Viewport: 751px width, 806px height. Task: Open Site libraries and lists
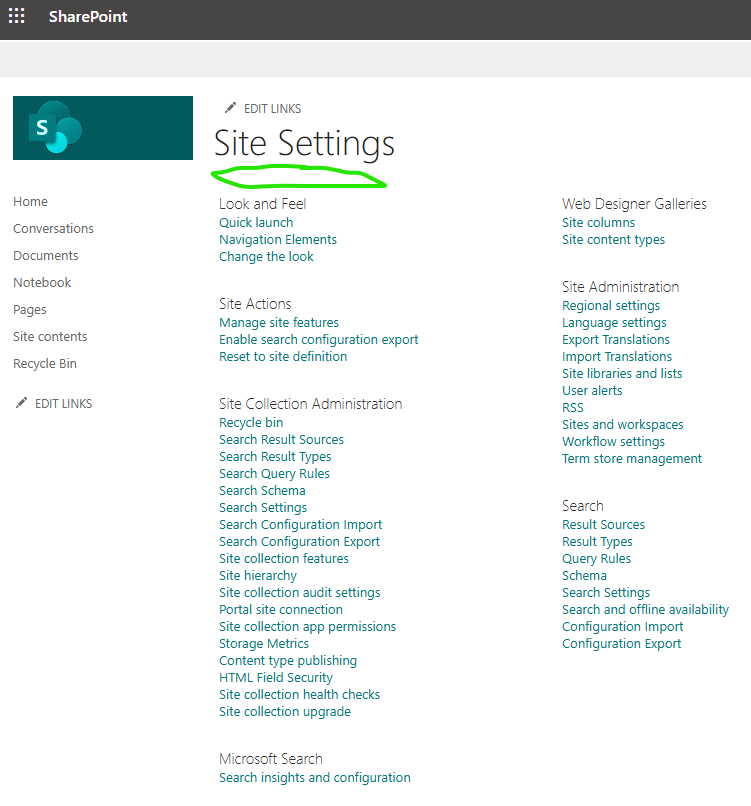622,373
